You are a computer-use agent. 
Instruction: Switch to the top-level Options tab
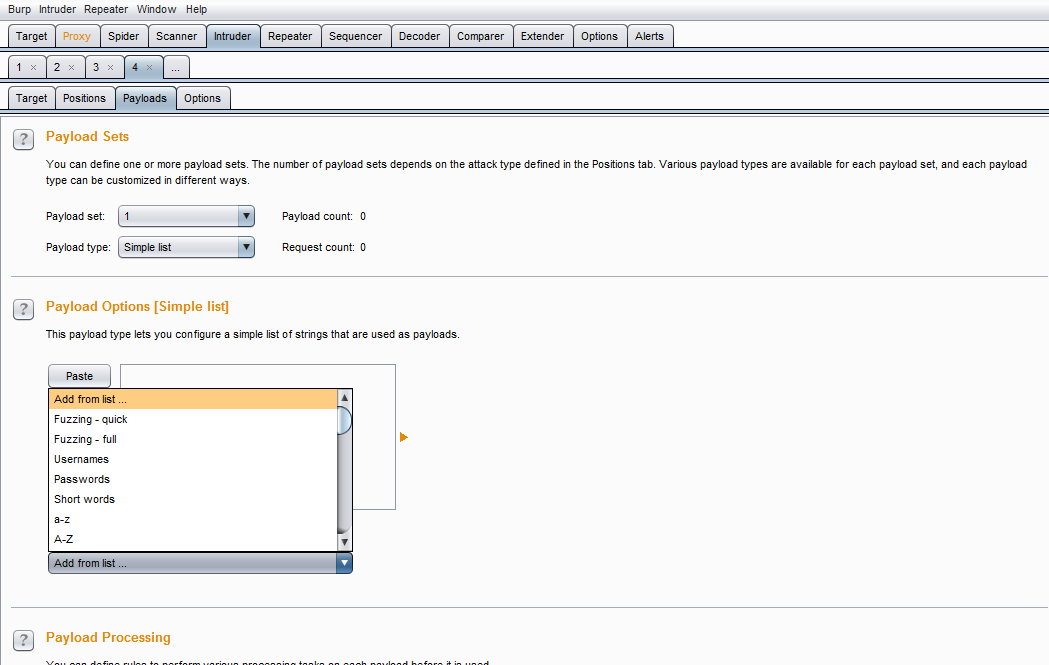point(599,36)
